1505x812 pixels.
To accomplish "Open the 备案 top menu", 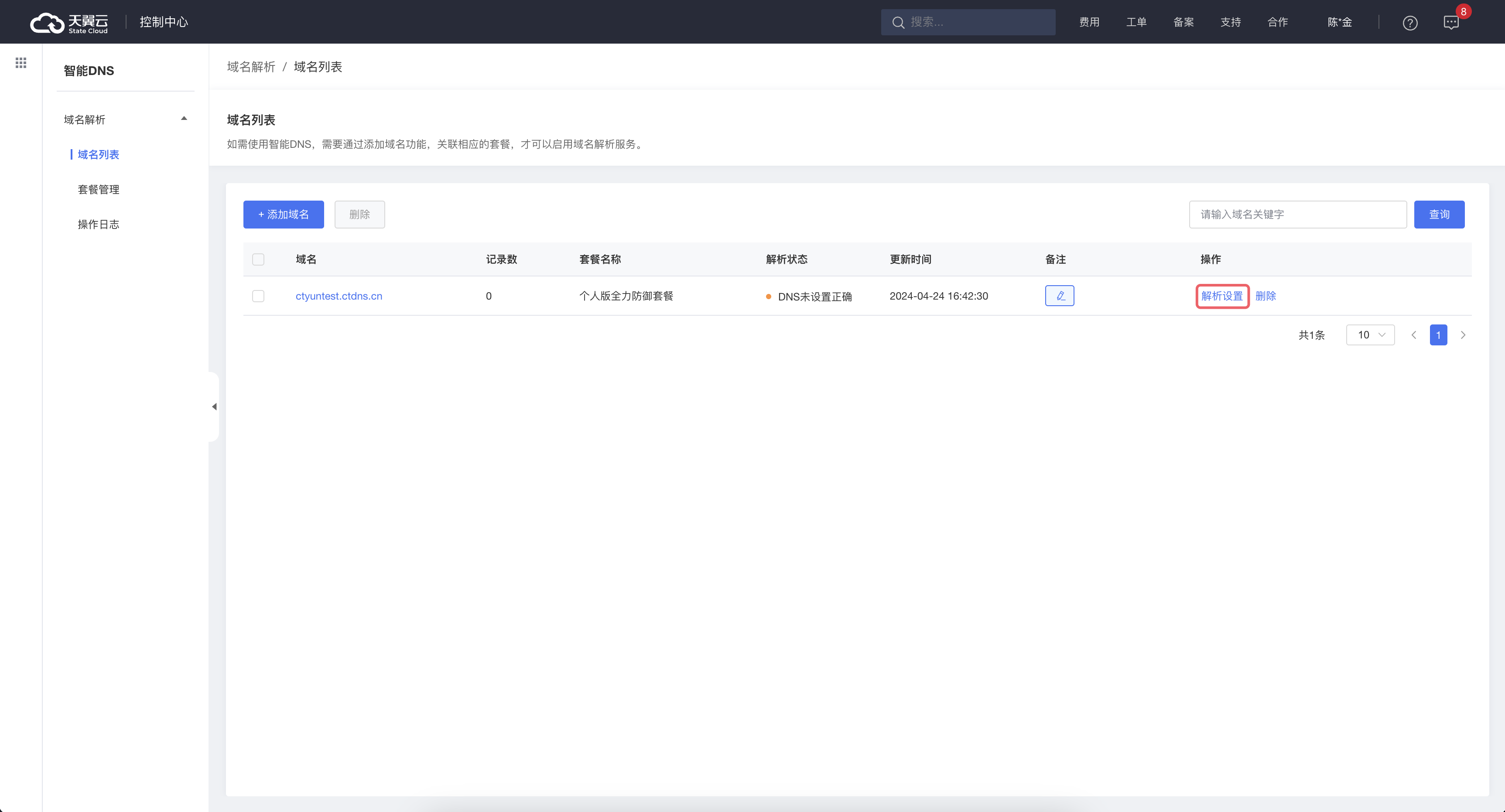I will [1183, 22].
